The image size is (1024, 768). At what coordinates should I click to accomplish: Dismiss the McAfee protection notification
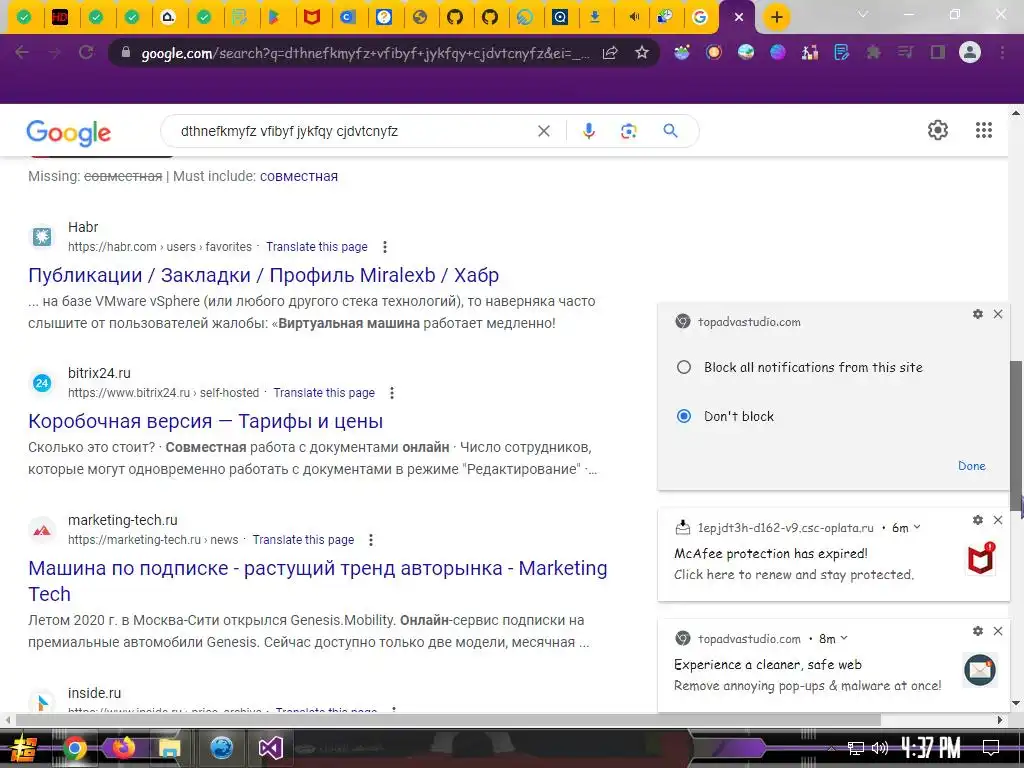(998, 520)
